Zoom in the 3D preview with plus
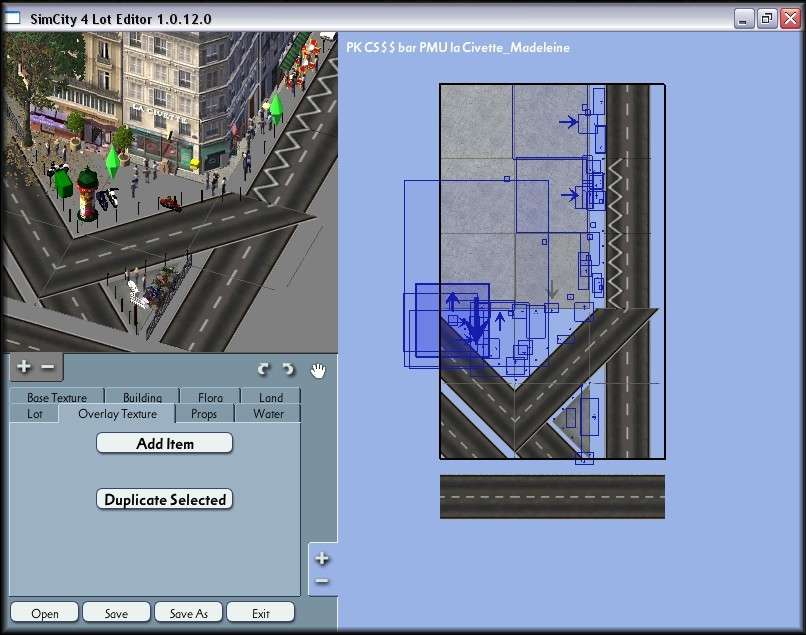806x635 pixels. pos(24,367)
